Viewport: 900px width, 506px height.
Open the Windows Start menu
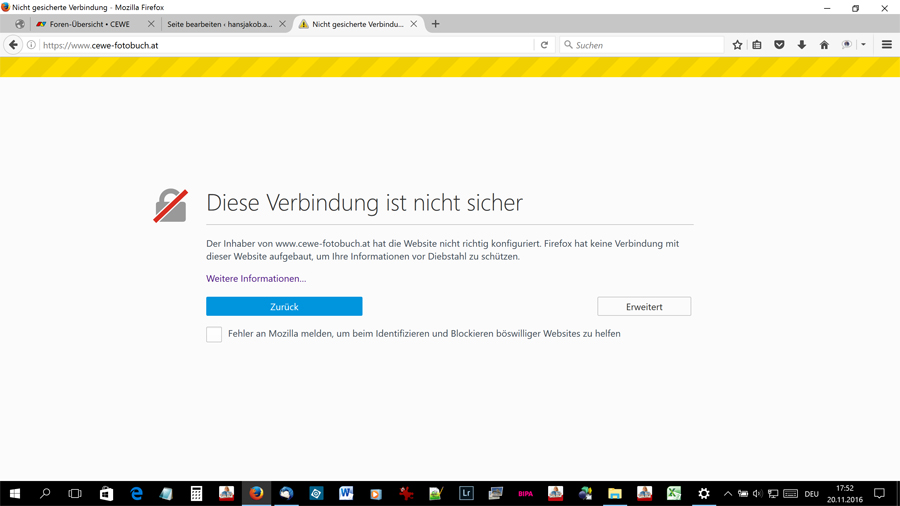[x=15, y=493]
